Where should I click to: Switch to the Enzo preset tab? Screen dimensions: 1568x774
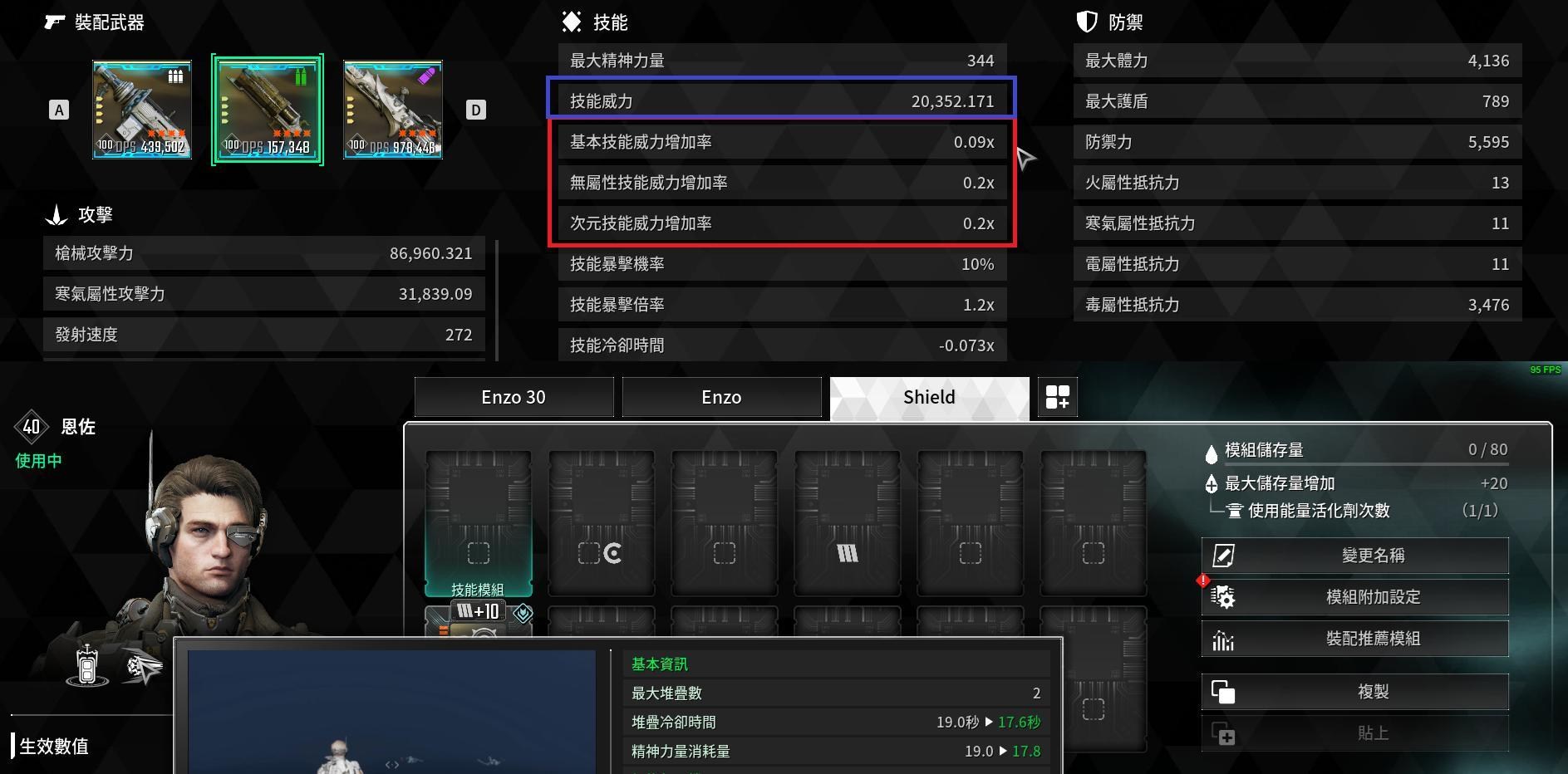(721, 397)
